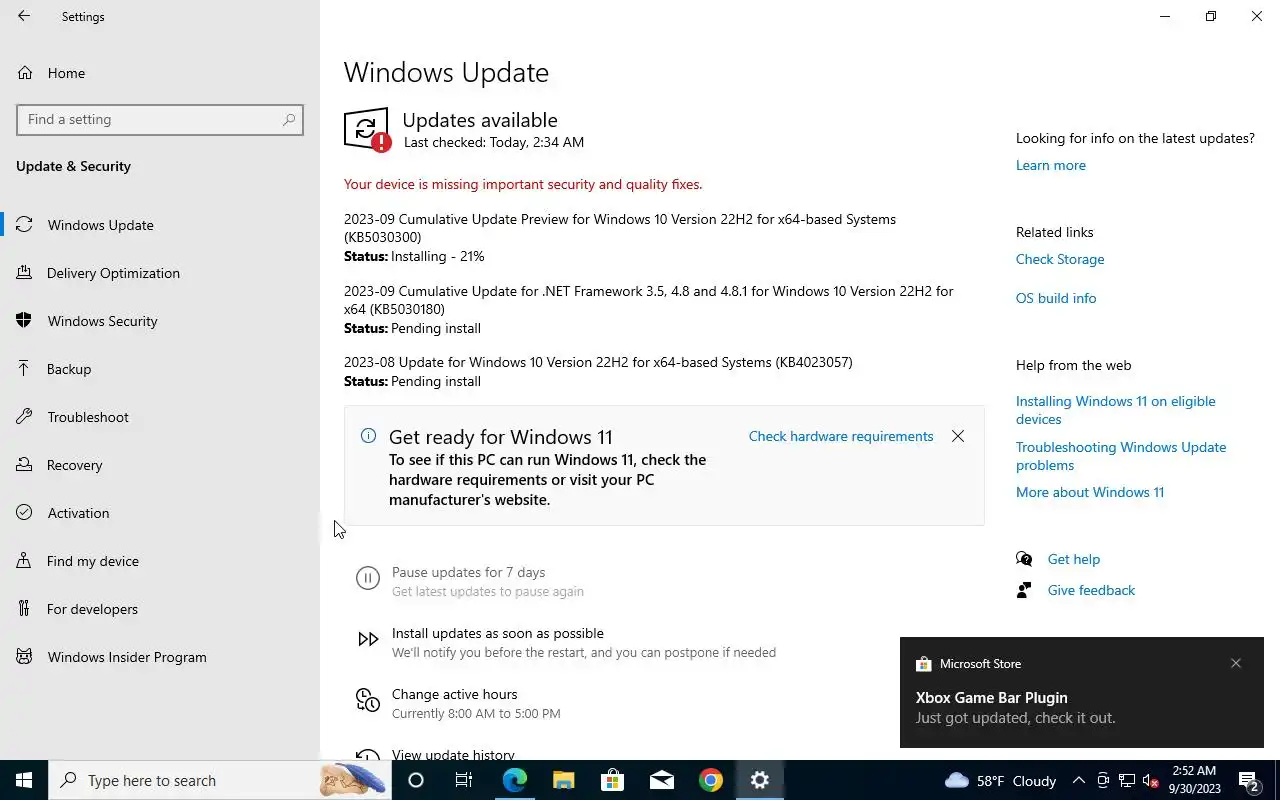Open the Check Storage link
This screenshot has width=1280, height=800.
click(x=1060, y=259)
